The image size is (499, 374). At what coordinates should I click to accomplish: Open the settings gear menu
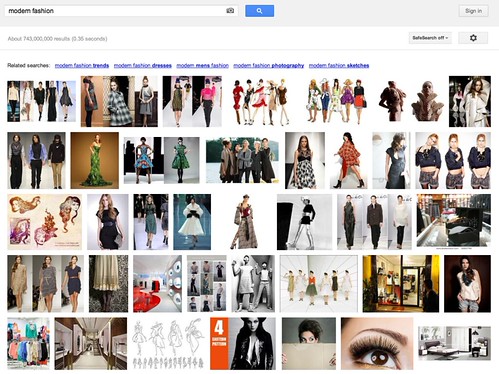click(473, 38)
